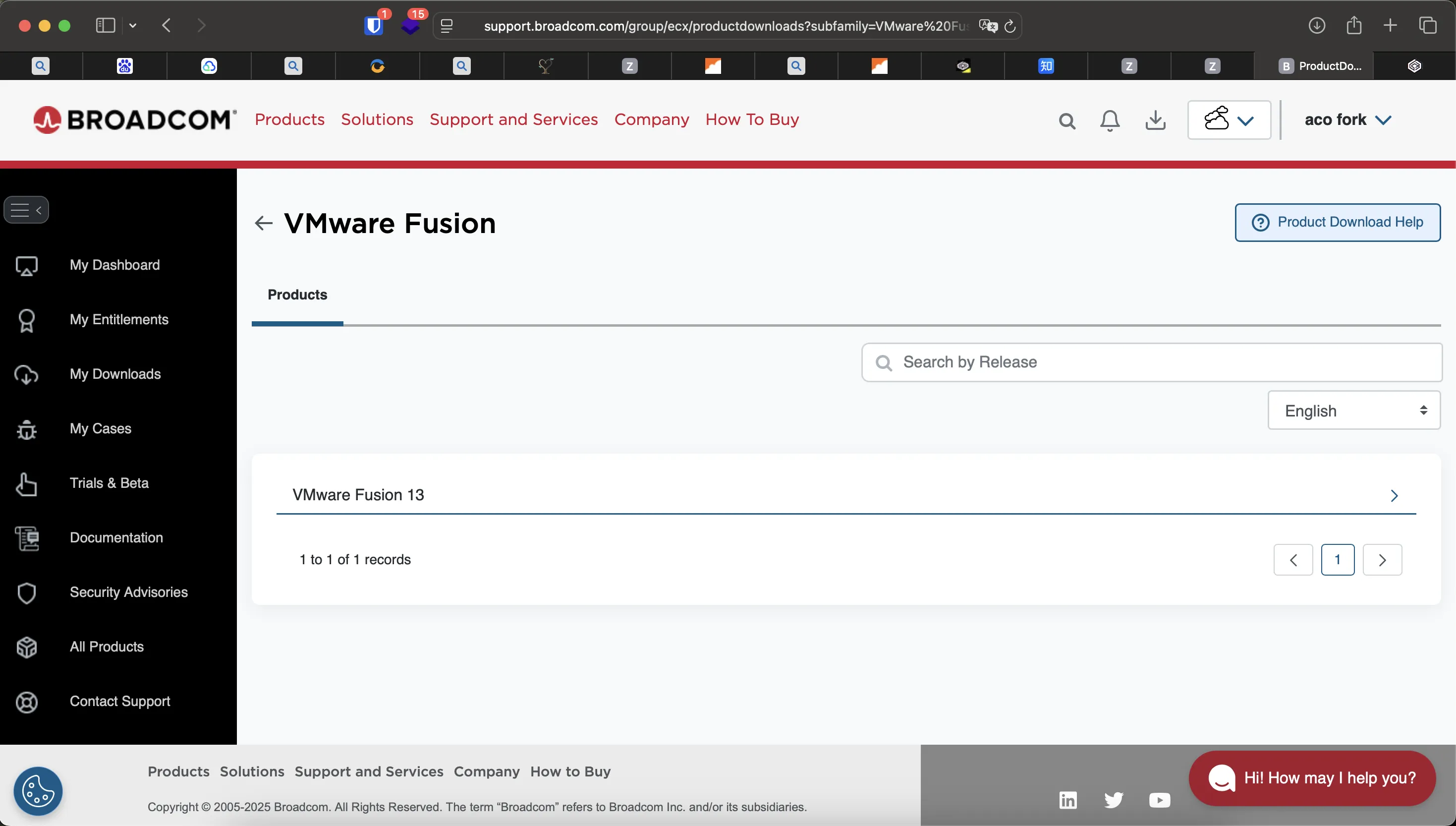Open the notifications bell icon

pos(1110,120)
